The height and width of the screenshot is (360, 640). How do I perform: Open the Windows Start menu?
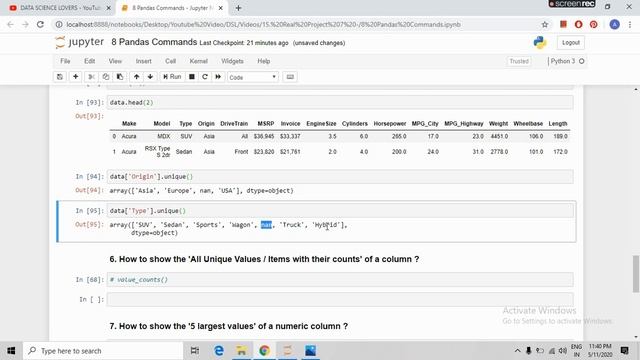coord(11,351)
